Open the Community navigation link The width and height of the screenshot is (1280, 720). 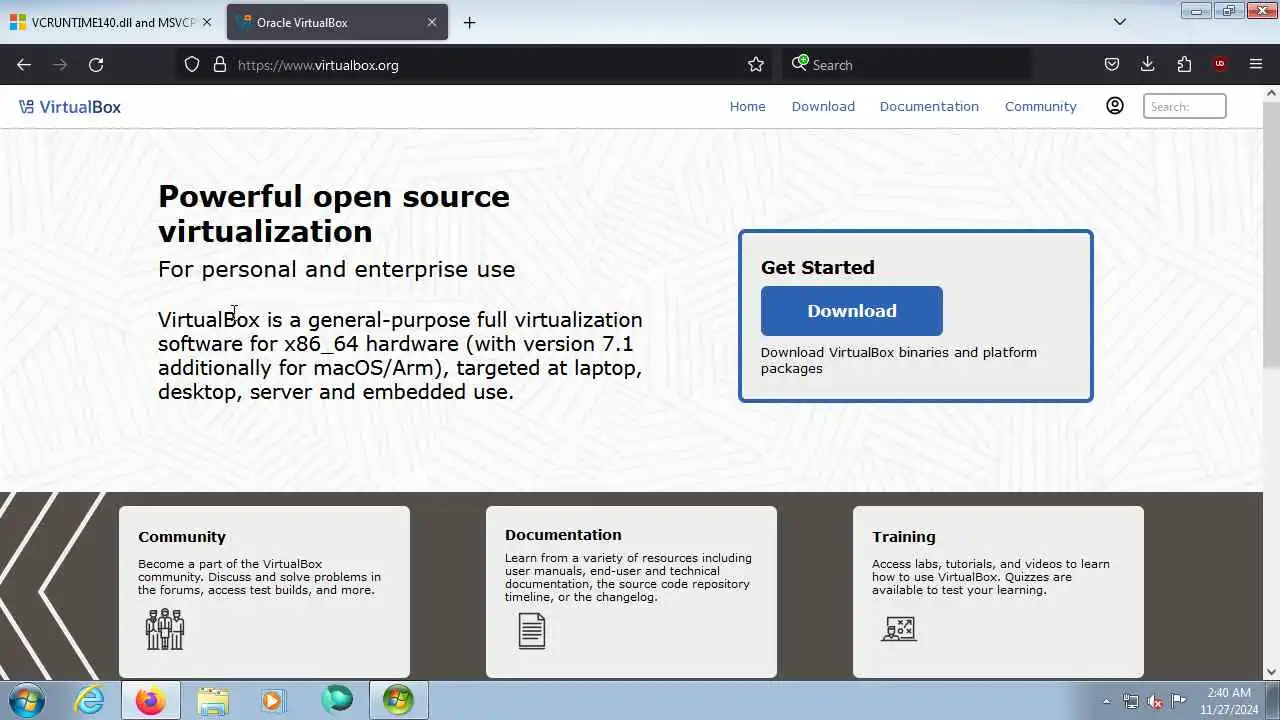[1040, 106]
